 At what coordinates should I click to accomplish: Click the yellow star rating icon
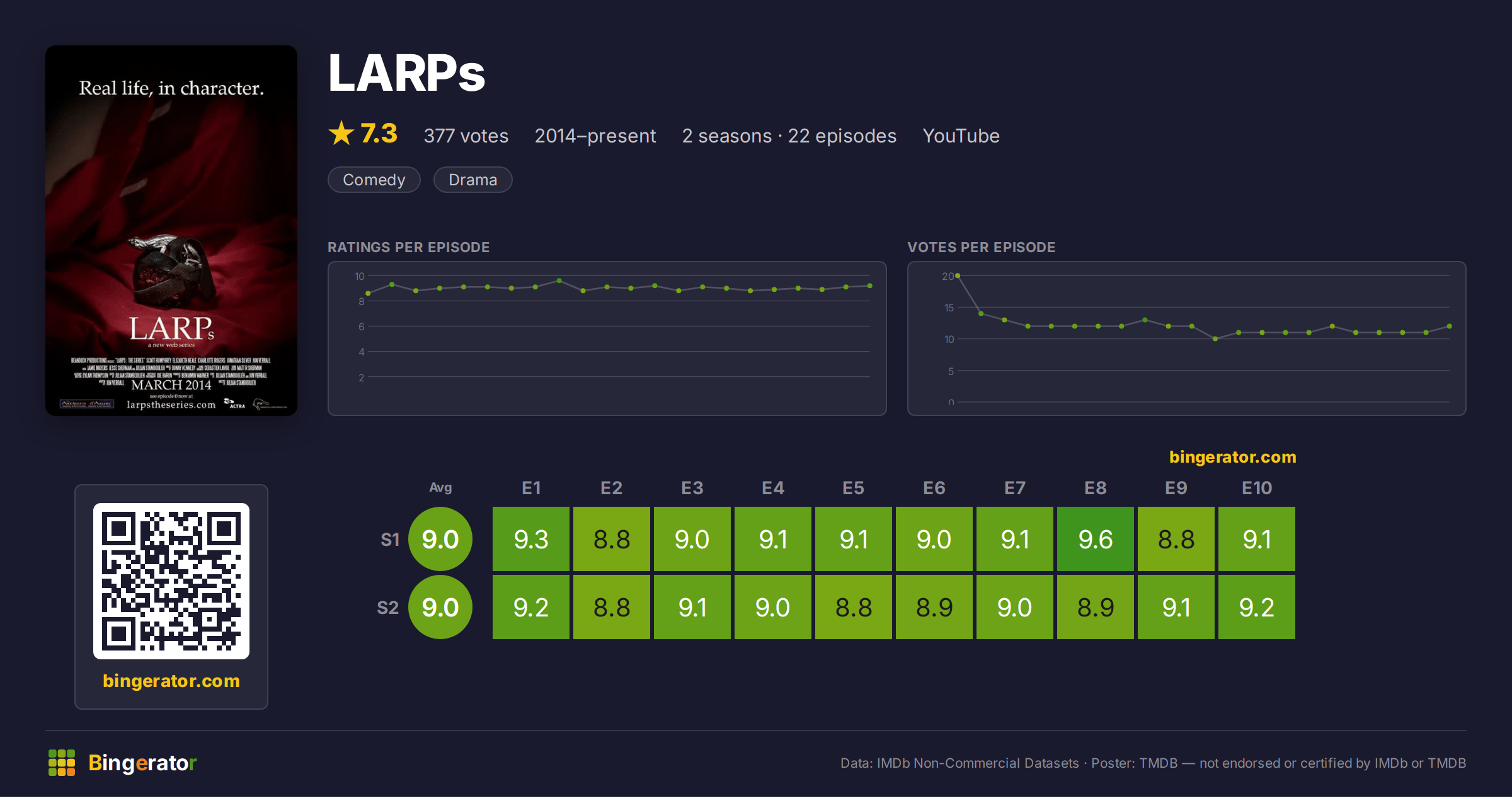[341, 133]
